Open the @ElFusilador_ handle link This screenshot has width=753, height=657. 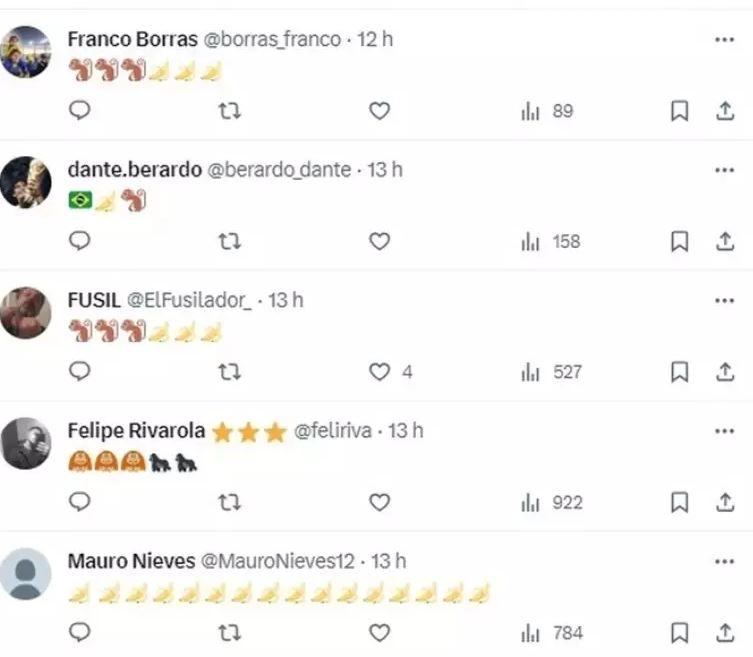click(188, 300)
